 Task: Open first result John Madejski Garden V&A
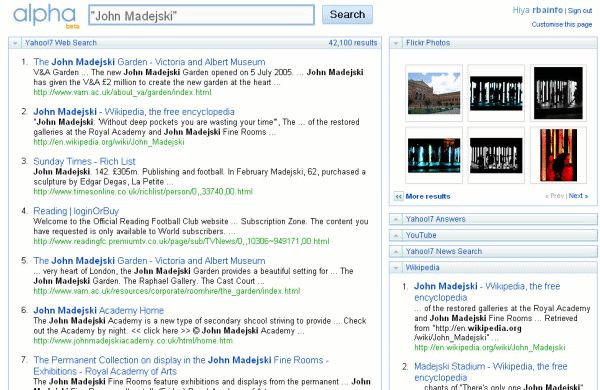149,62
